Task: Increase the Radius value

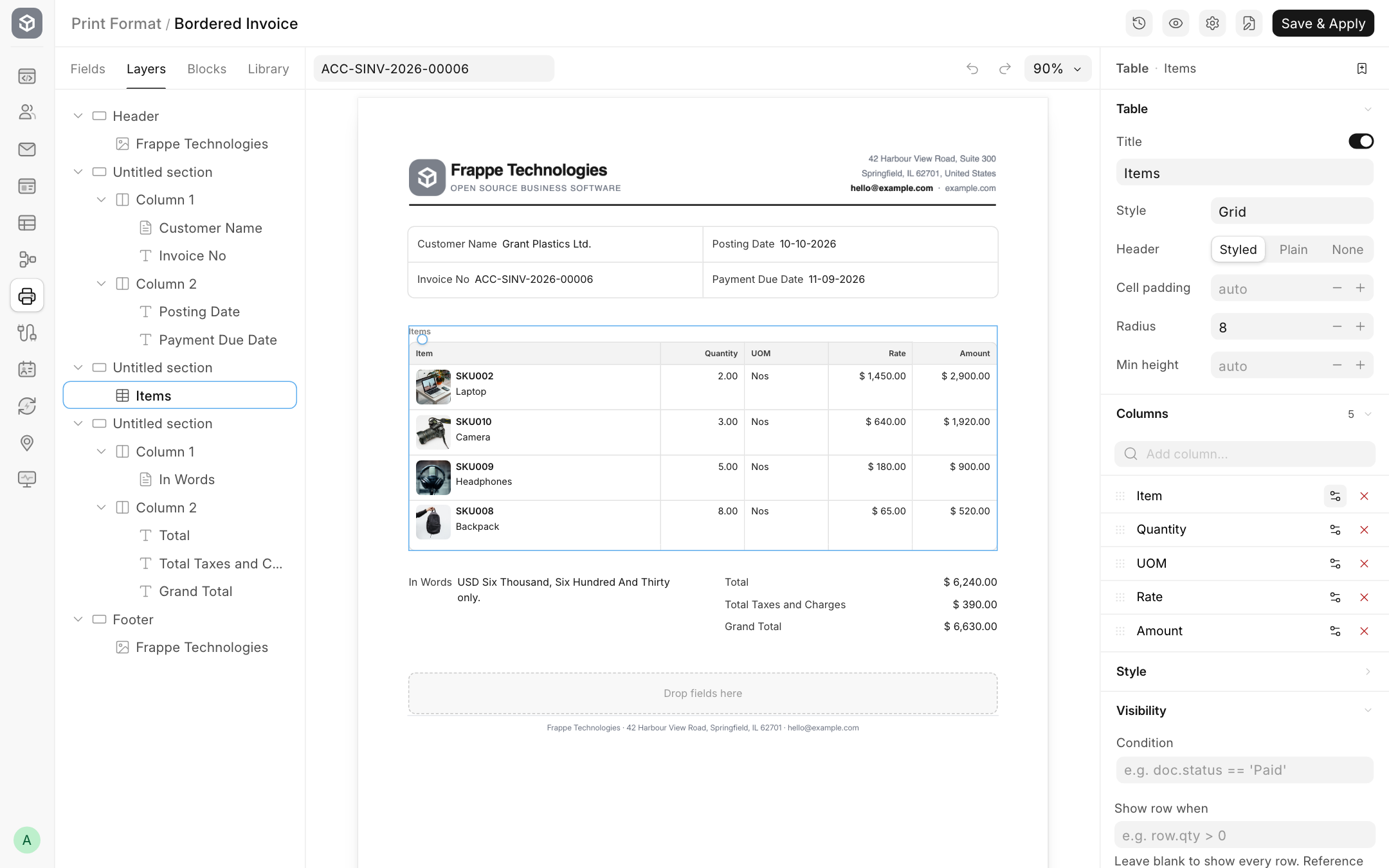Action: pyautogui.click(x=1360, y=327)
